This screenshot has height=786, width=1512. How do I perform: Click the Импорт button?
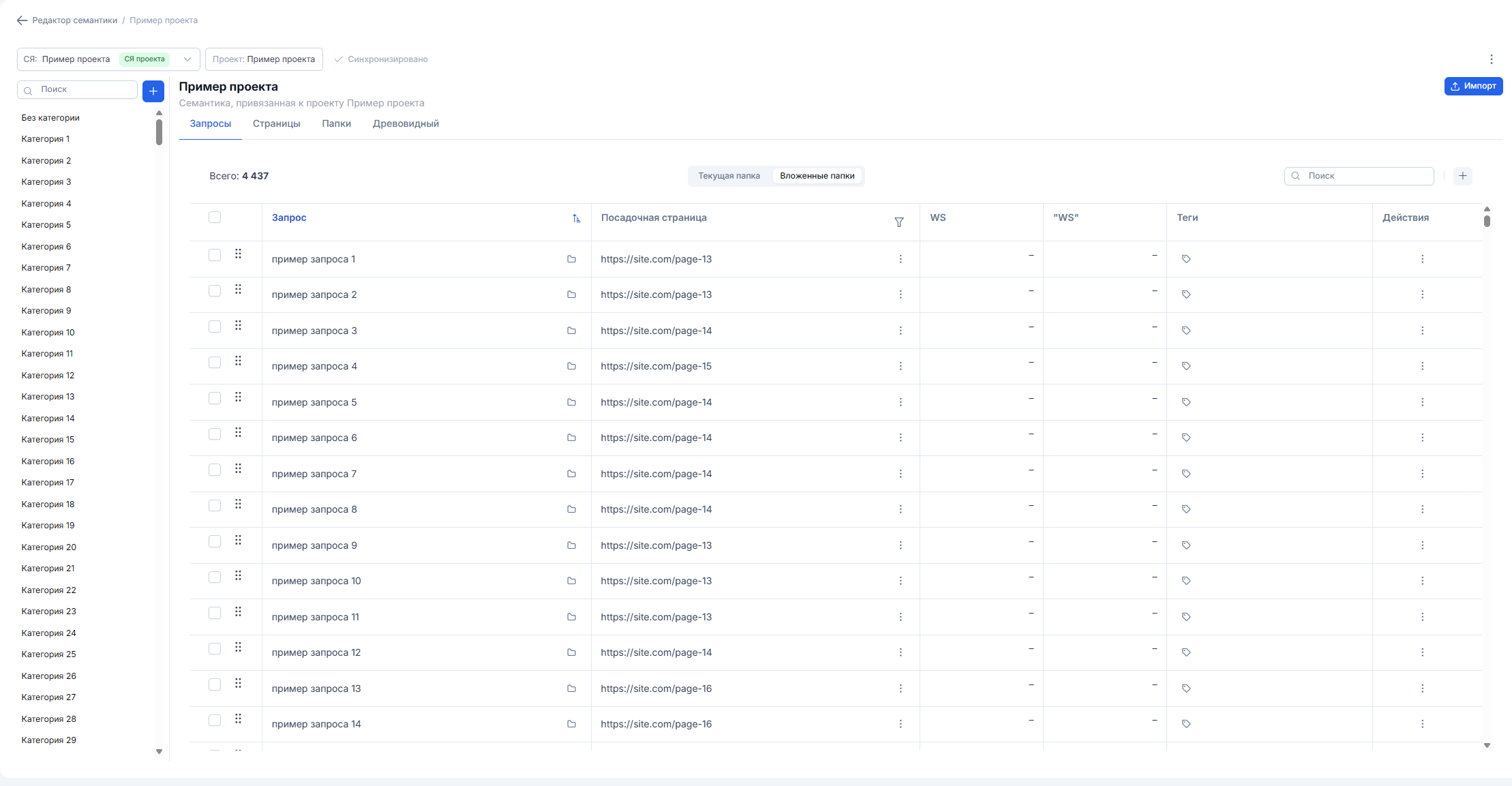point(1473,86)
